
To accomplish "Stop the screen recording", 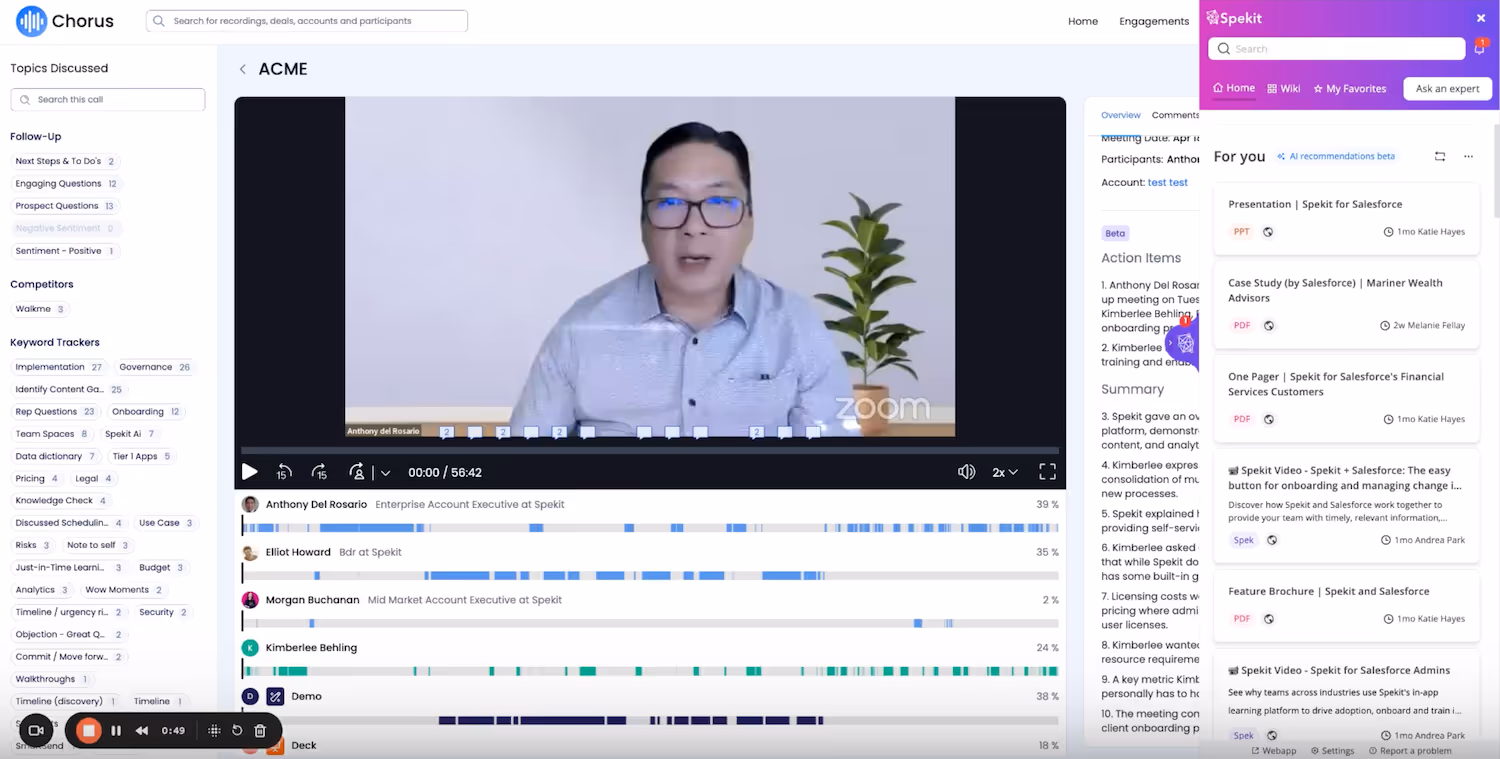I will (88, 731).
